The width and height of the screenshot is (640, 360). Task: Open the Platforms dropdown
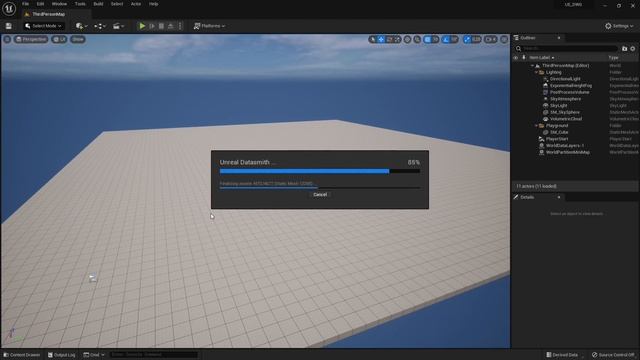click(209, 26)
